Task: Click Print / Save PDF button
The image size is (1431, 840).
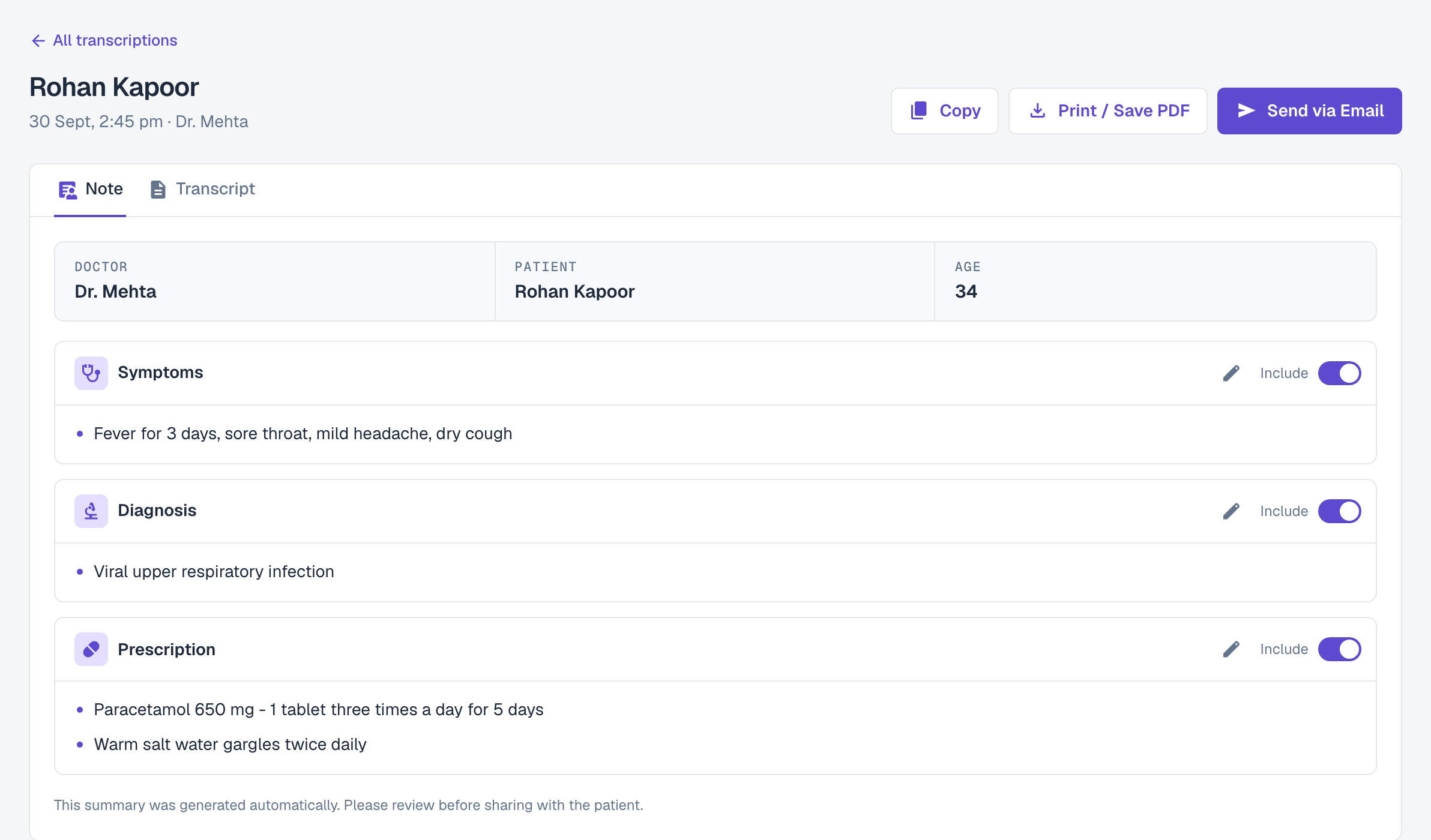Action: (x=1108, y=111)
